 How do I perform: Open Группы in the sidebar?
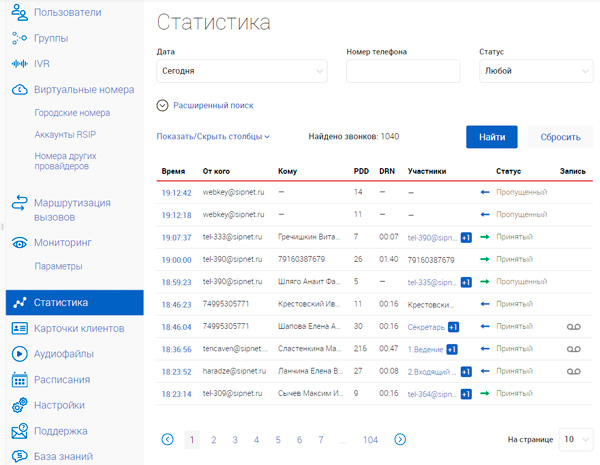(50, 38)
